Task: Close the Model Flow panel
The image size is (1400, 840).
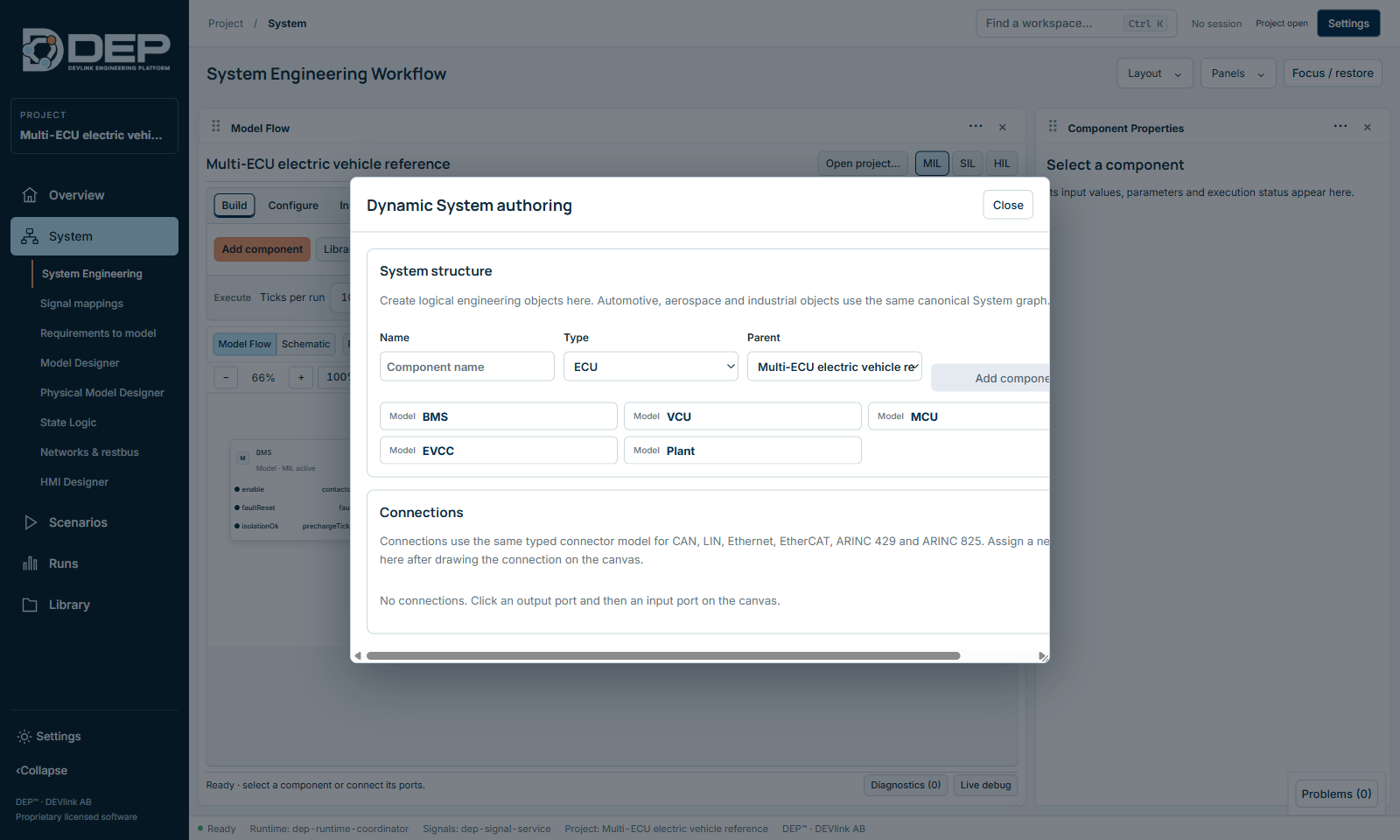Action: coord(1003,128)
